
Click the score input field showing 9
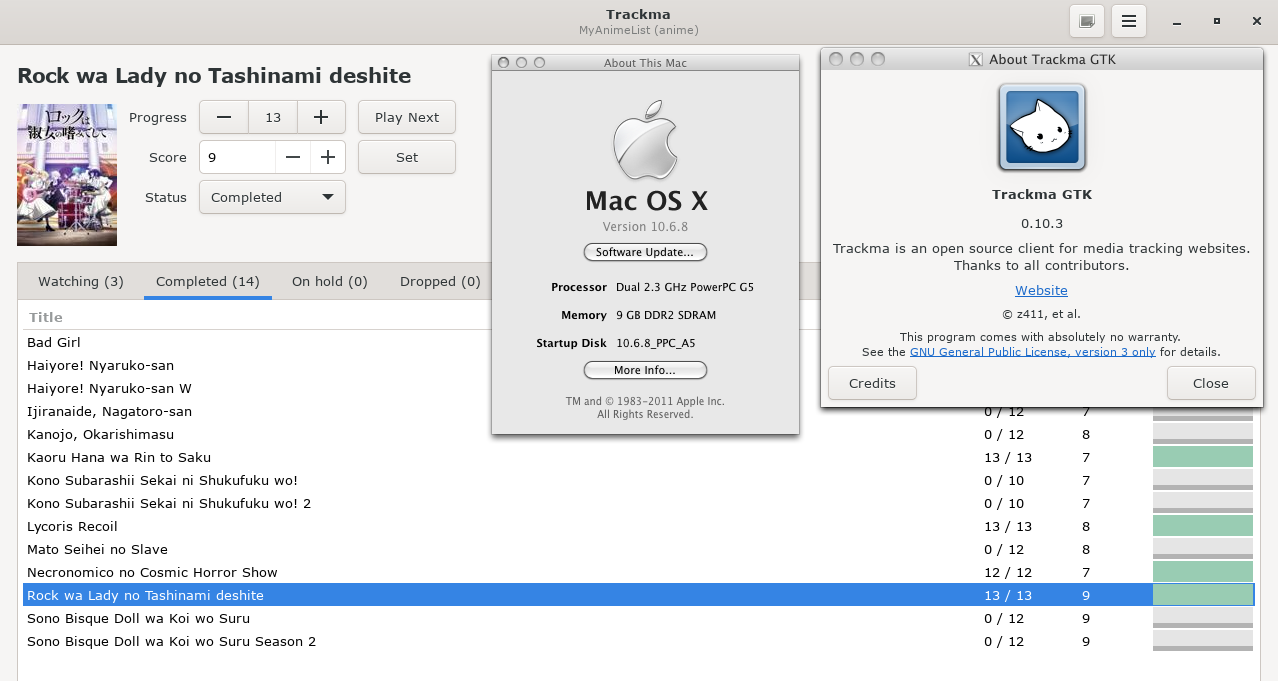238,157
